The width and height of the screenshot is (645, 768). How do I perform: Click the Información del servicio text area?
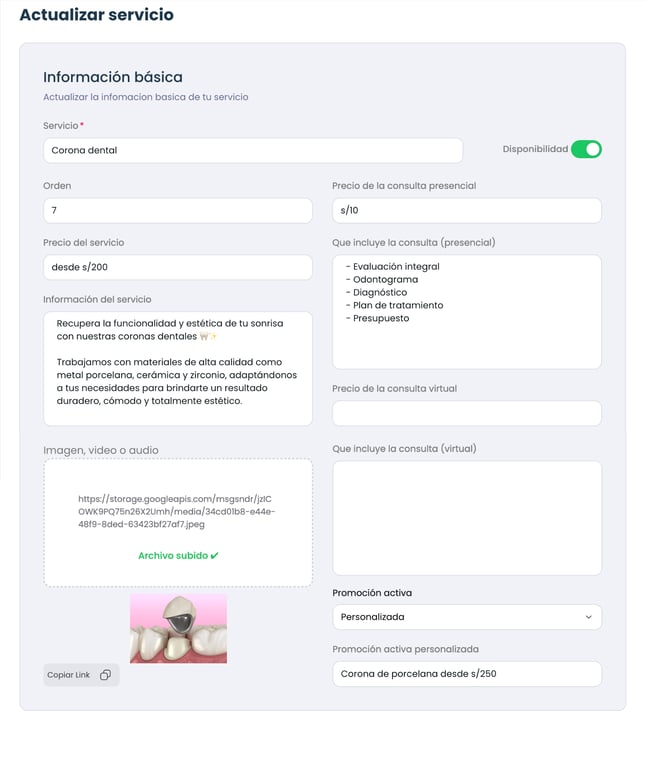click(x=178, y=369)
